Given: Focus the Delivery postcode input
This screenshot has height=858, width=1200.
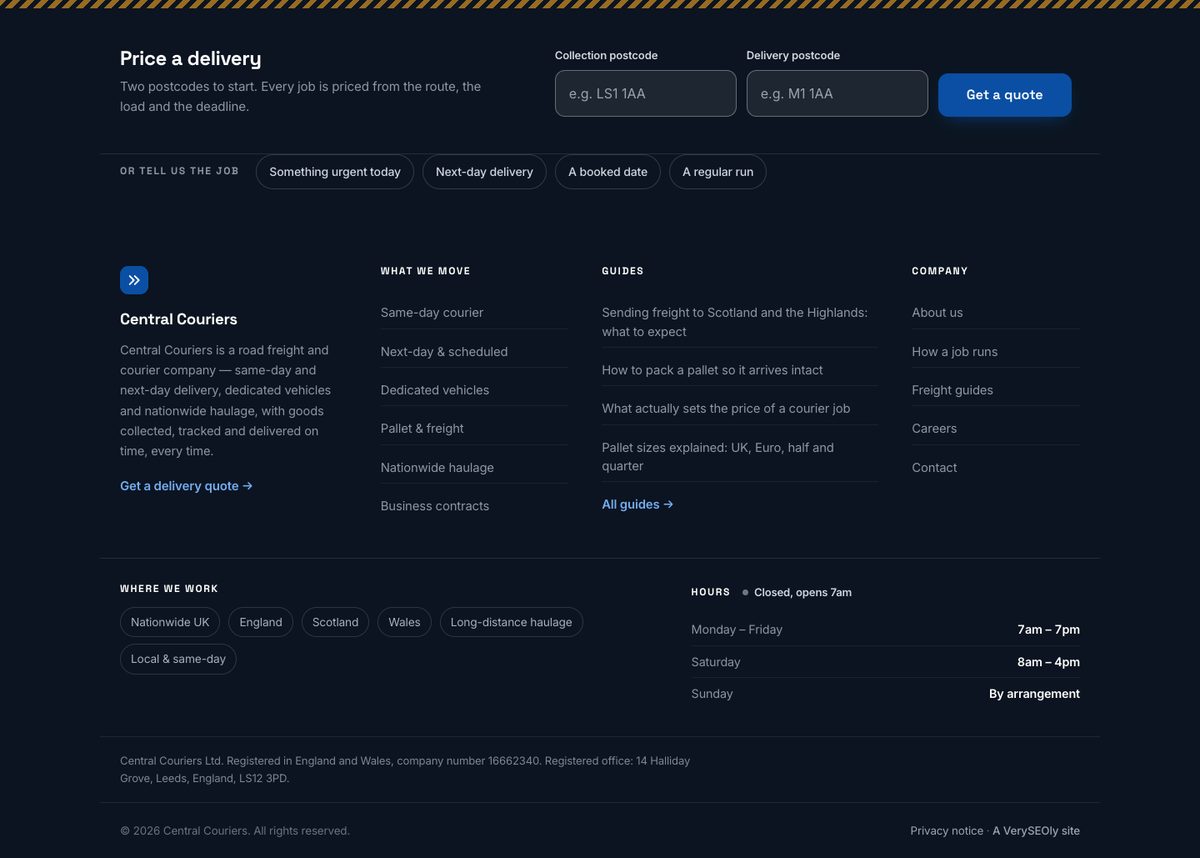Looking at the screenshot, I should coord(837,93).
